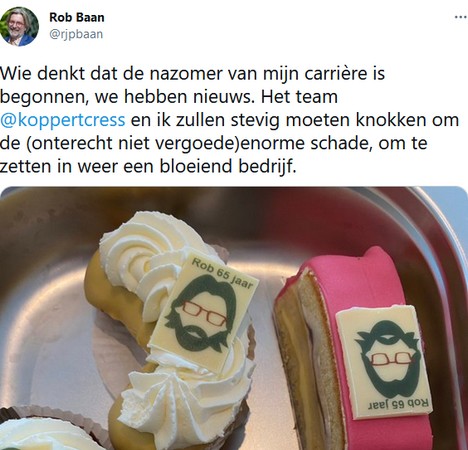The width and height of the screenshot is (468, 450).
Task: Select the upside-down 'Rob 65 jaar' plaque
Action: click(x=384, y=361)
